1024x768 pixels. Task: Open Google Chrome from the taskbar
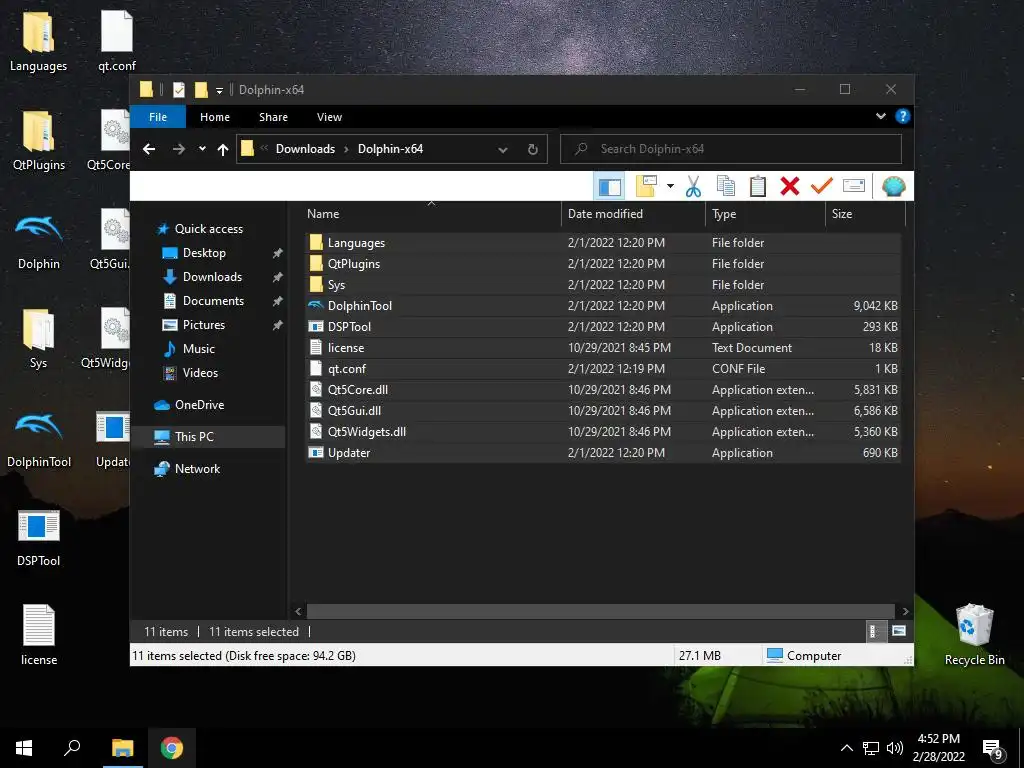coord(172,748)
